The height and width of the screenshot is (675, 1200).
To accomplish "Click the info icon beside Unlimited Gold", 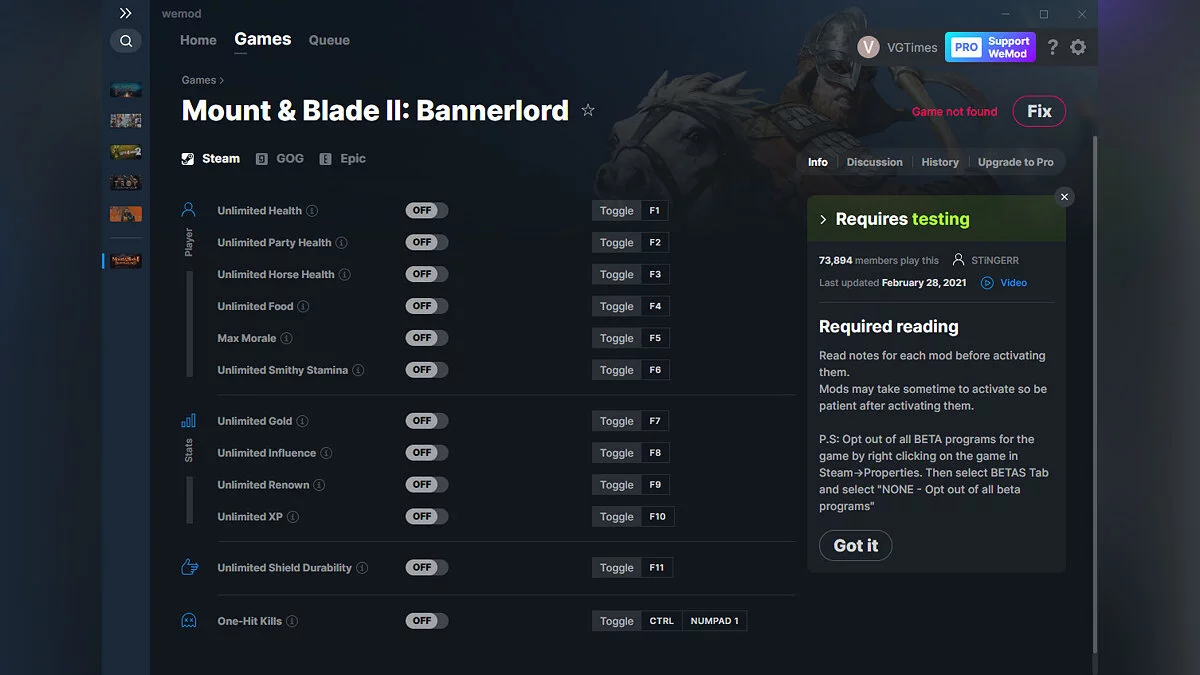I will (x=301, y=421).
